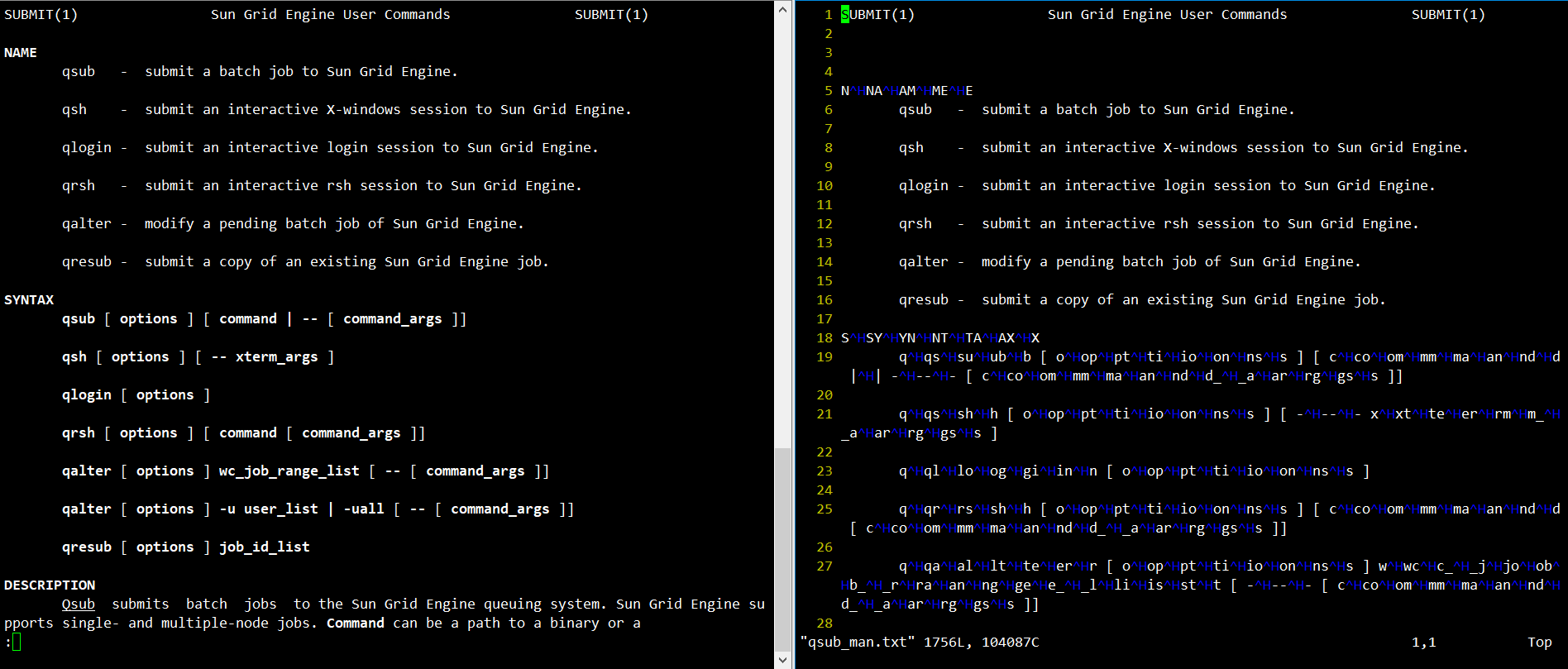1568x669 pixels.
Task: Click line number 28 in vim pane
Action: pos(825,624)
